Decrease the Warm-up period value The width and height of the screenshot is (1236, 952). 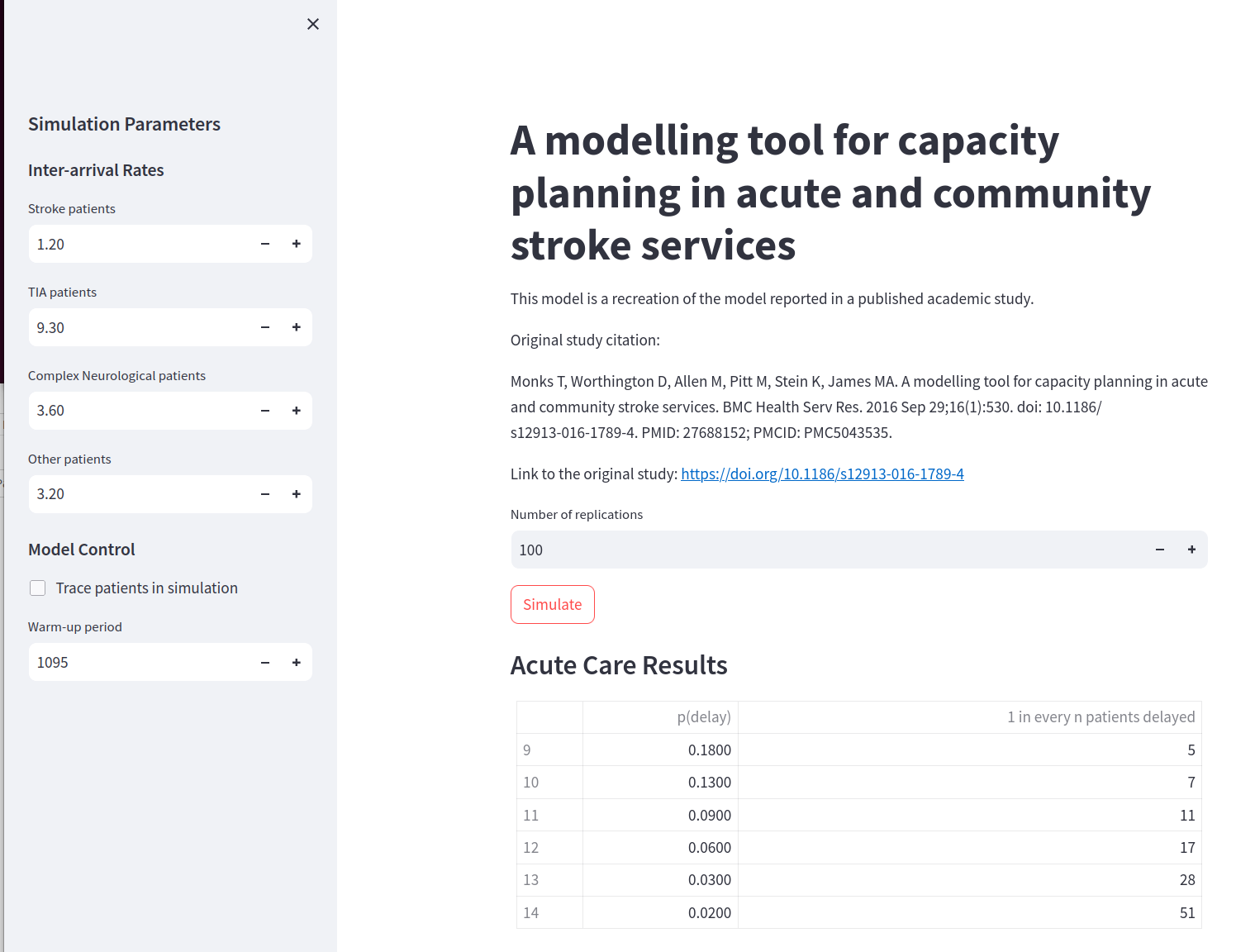(x=265, y=663)
